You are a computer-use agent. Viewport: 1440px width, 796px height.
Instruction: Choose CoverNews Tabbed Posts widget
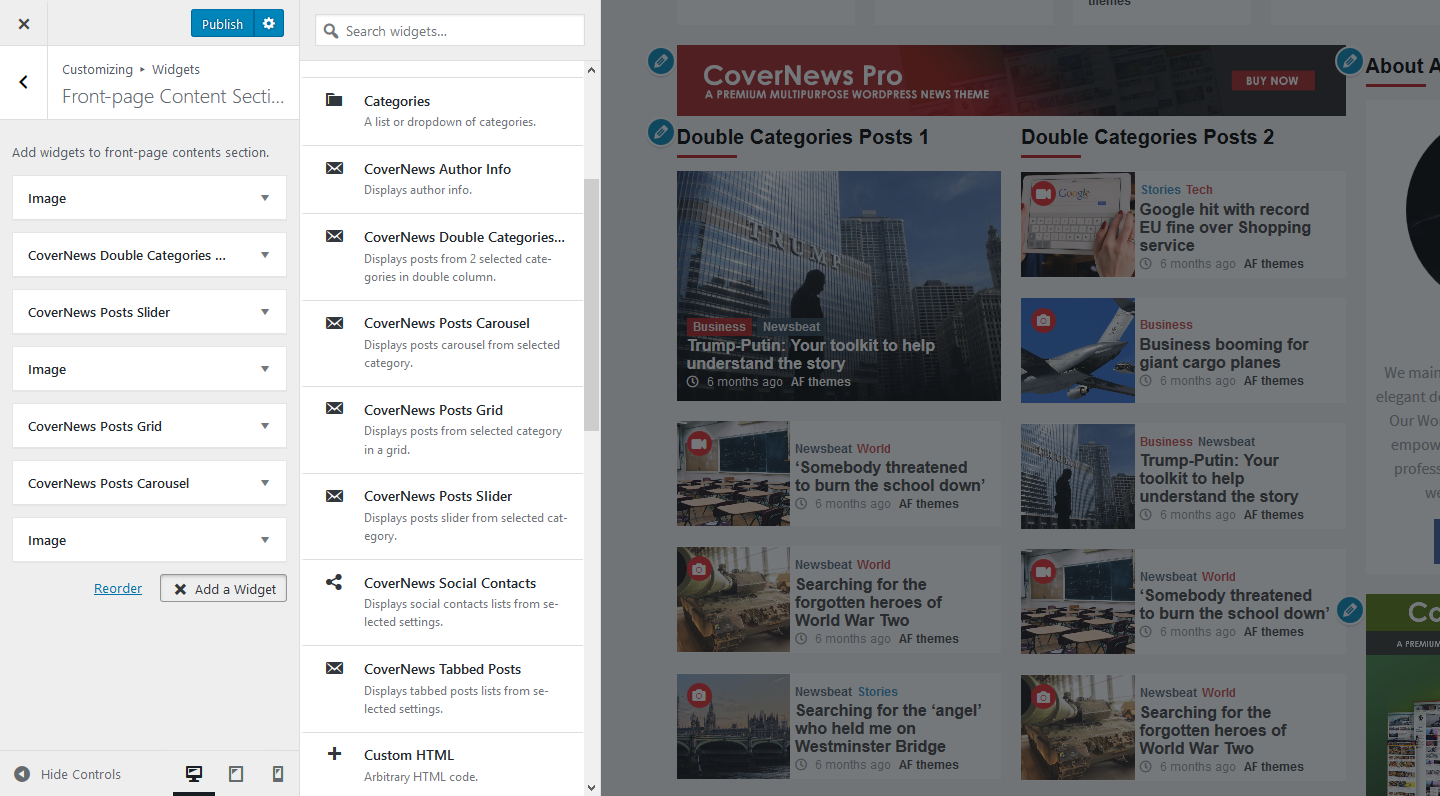pos(443,688)
